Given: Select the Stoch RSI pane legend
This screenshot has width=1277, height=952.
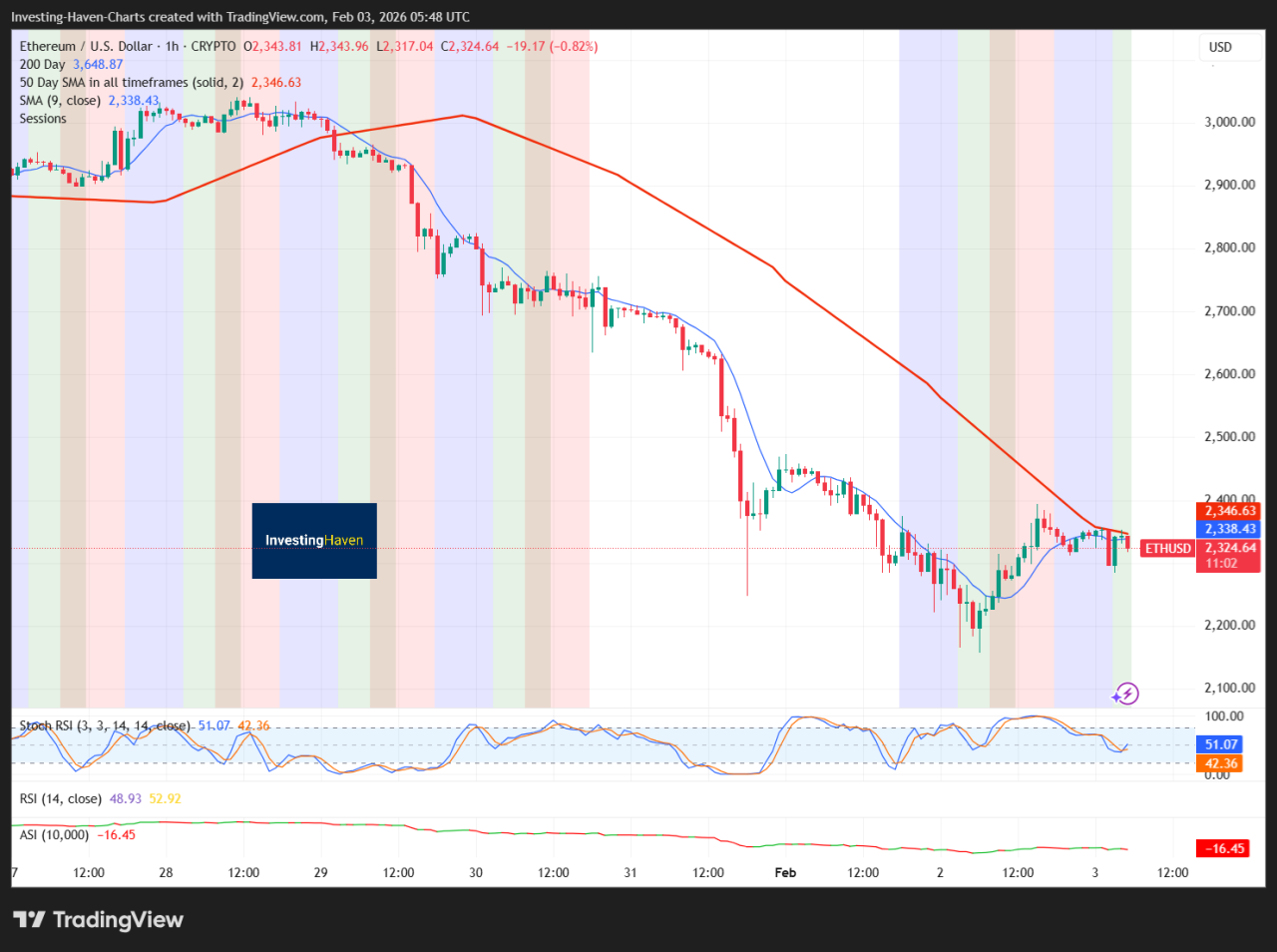Looking at the screenshot, I should coord(105,725).
